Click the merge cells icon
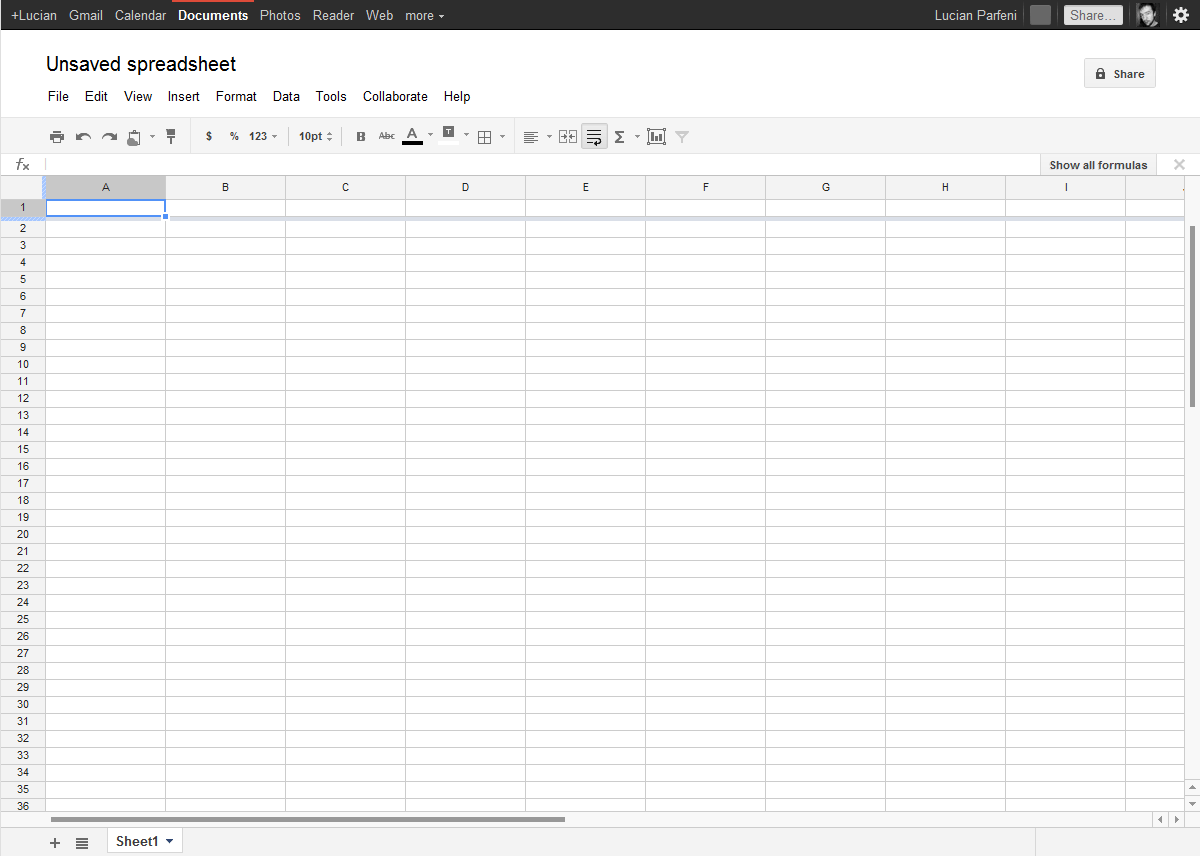Image resolution: width=1200 pixels, height=856 pixels. tap(568, 137)
